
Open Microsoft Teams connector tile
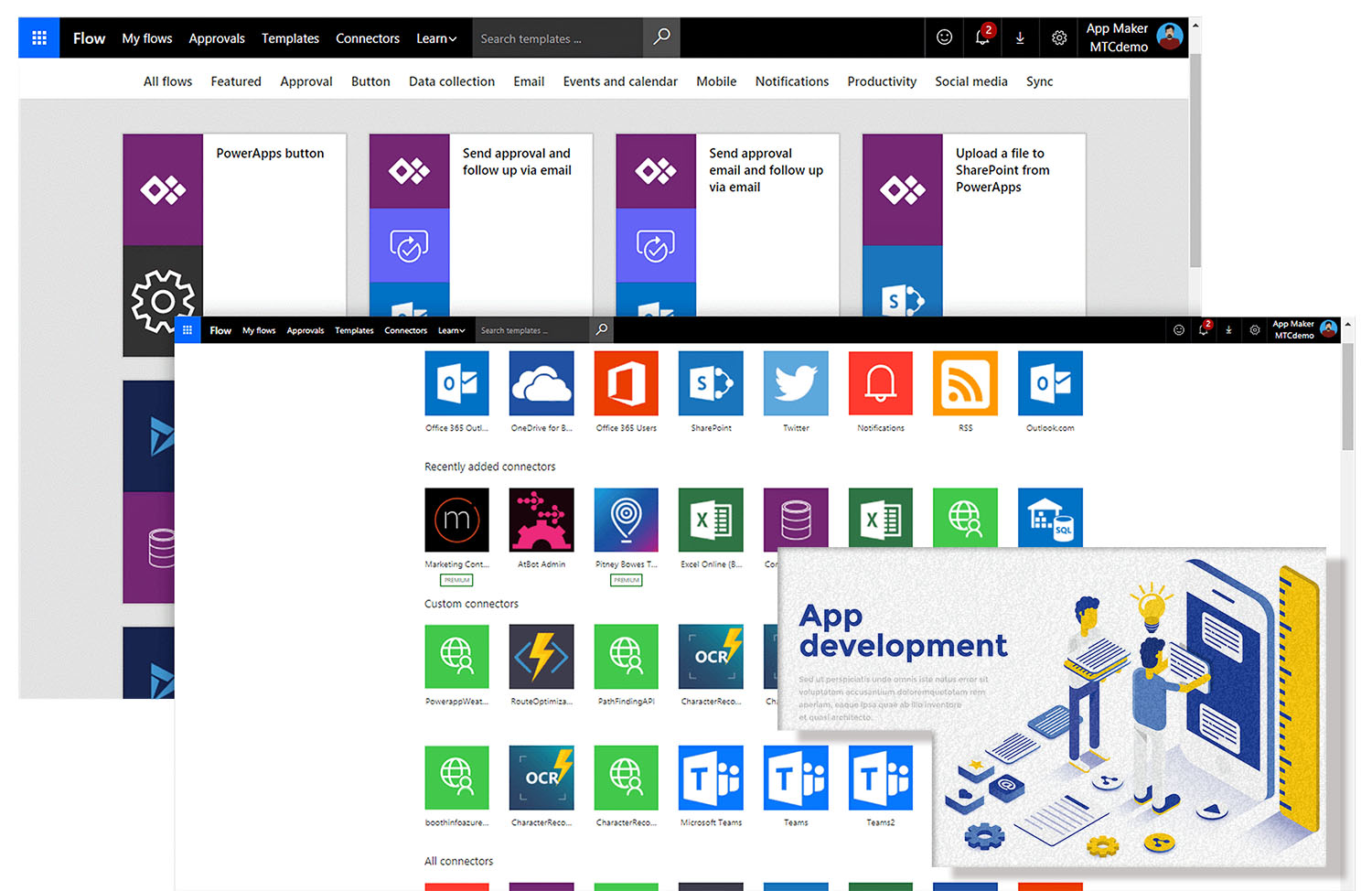pos(711,778)
